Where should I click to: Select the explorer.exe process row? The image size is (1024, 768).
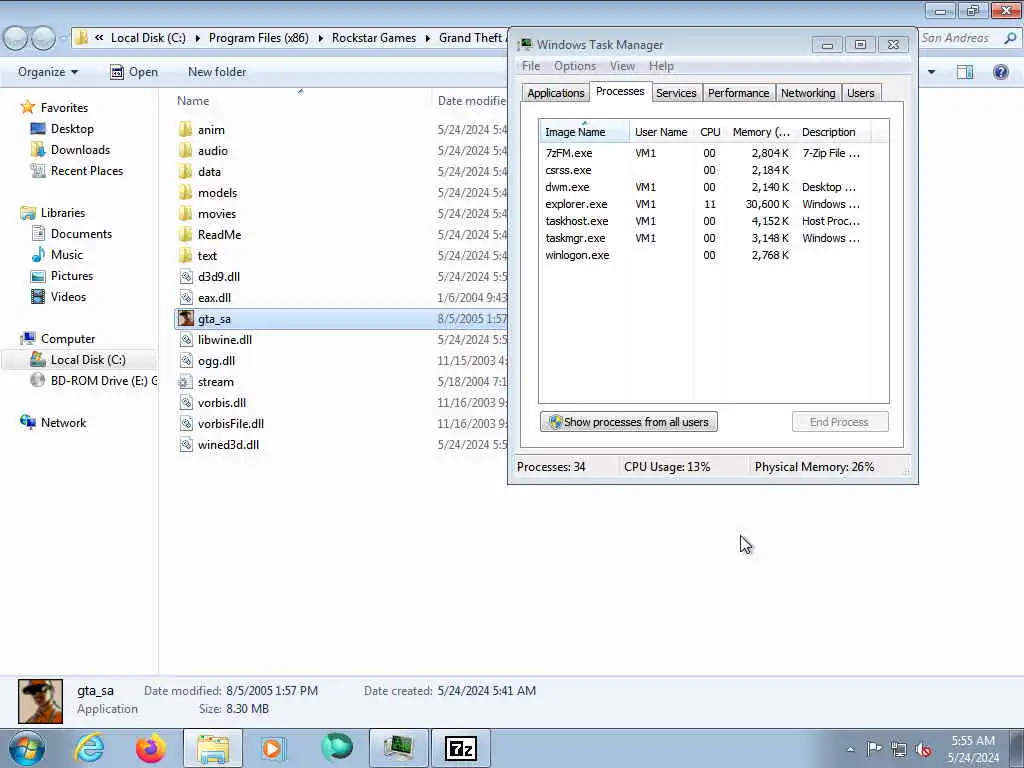(704, 204)
